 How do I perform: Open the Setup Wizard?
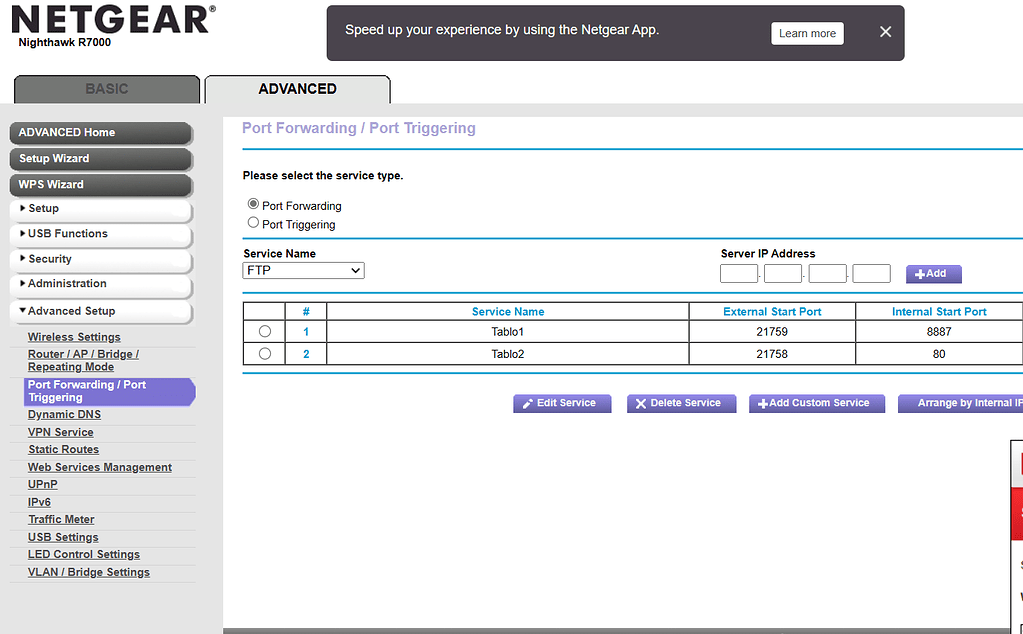click(101, 158)
